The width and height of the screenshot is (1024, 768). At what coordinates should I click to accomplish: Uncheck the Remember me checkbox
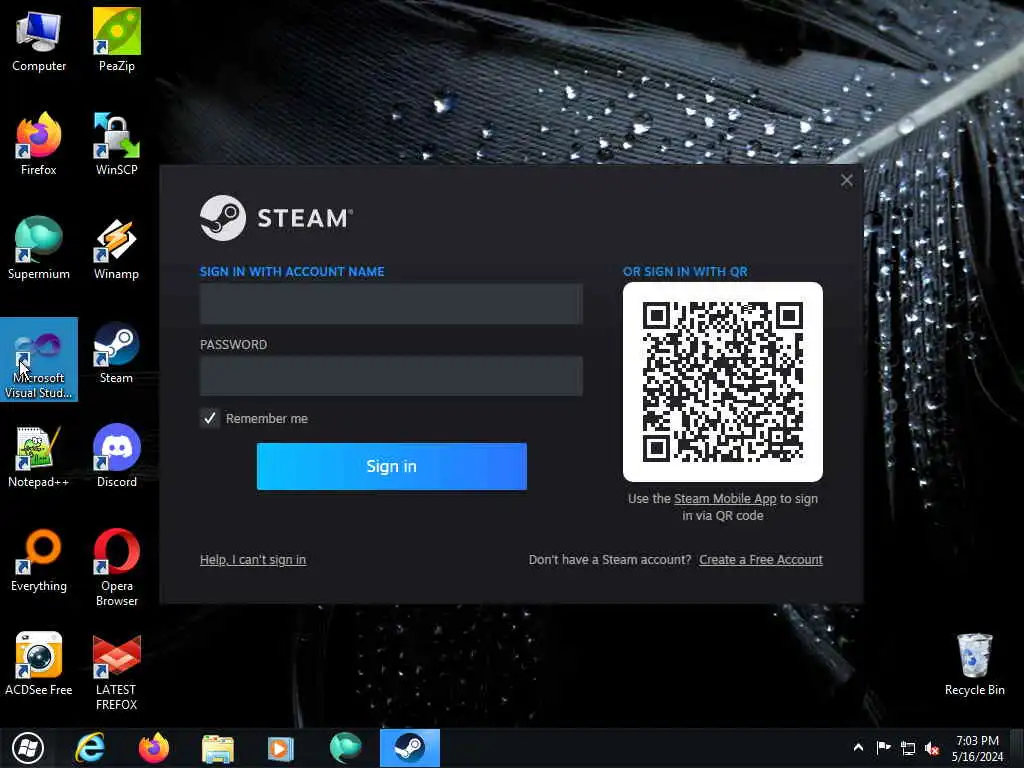210,418
